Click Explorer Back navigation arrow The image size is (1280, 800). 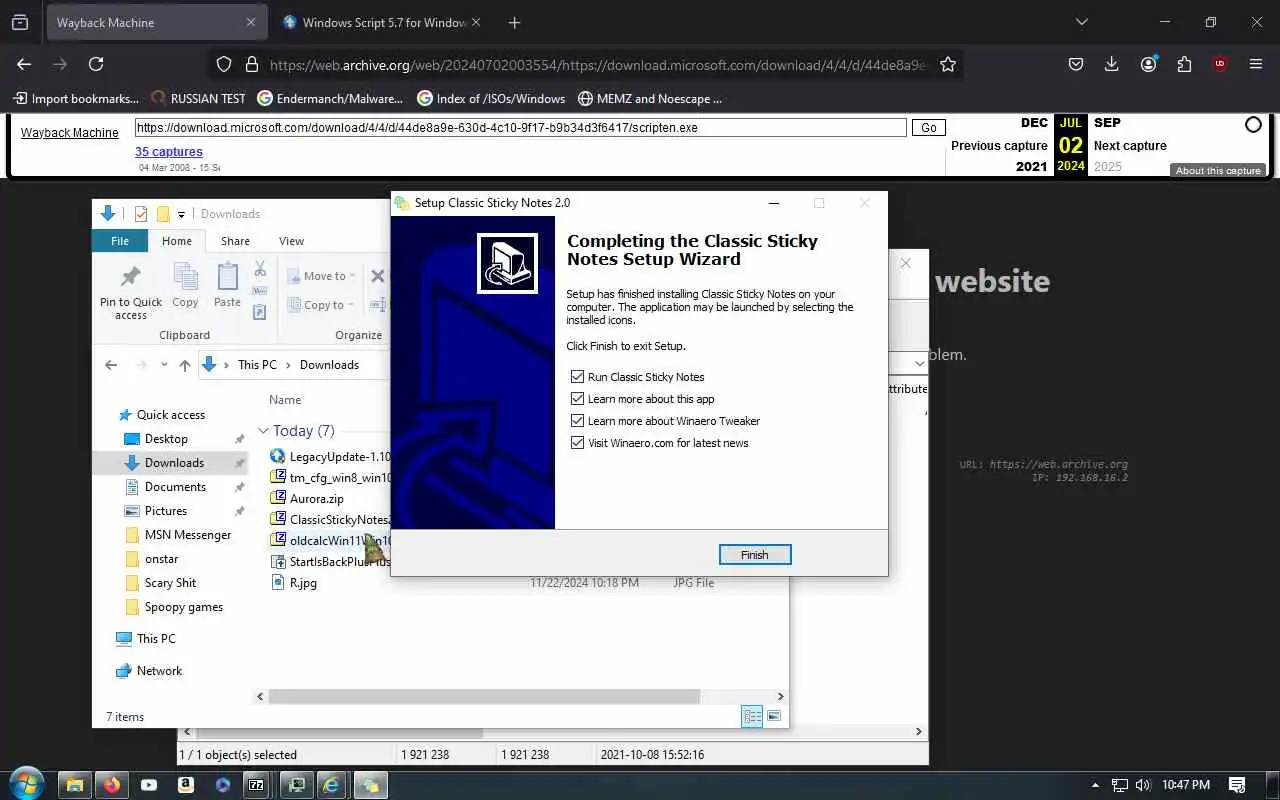click(111, 365)
